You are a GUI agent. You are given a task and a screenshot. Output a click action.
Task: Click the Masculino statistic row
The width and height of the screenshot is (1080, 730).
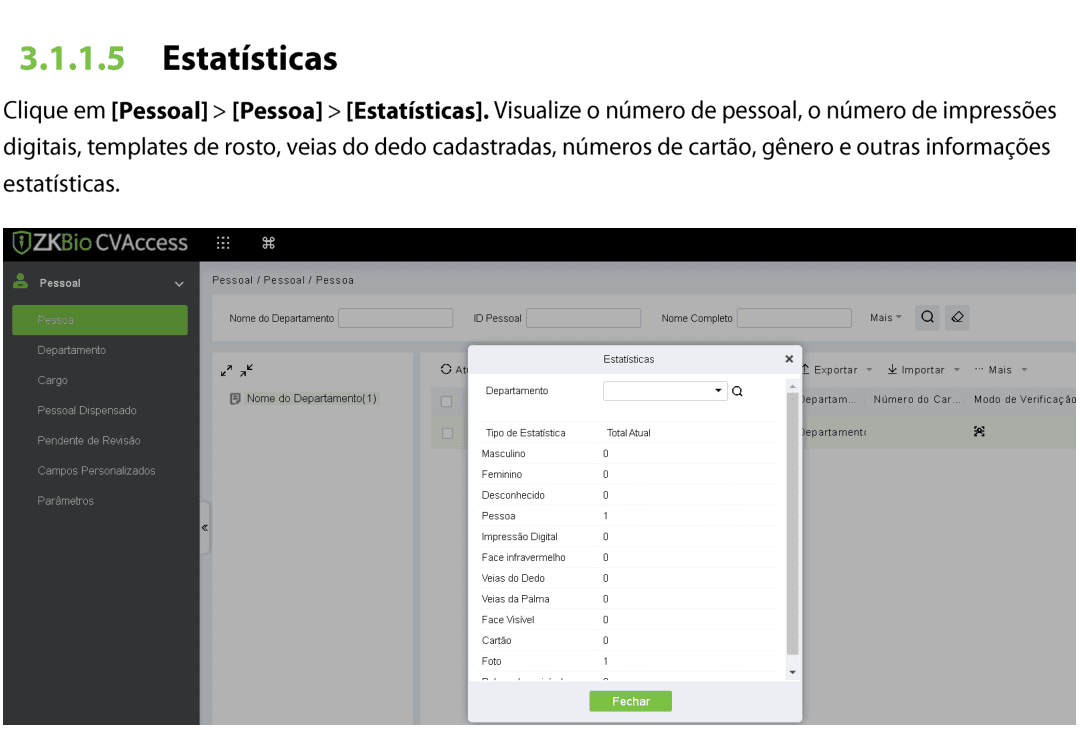(628, 454)
